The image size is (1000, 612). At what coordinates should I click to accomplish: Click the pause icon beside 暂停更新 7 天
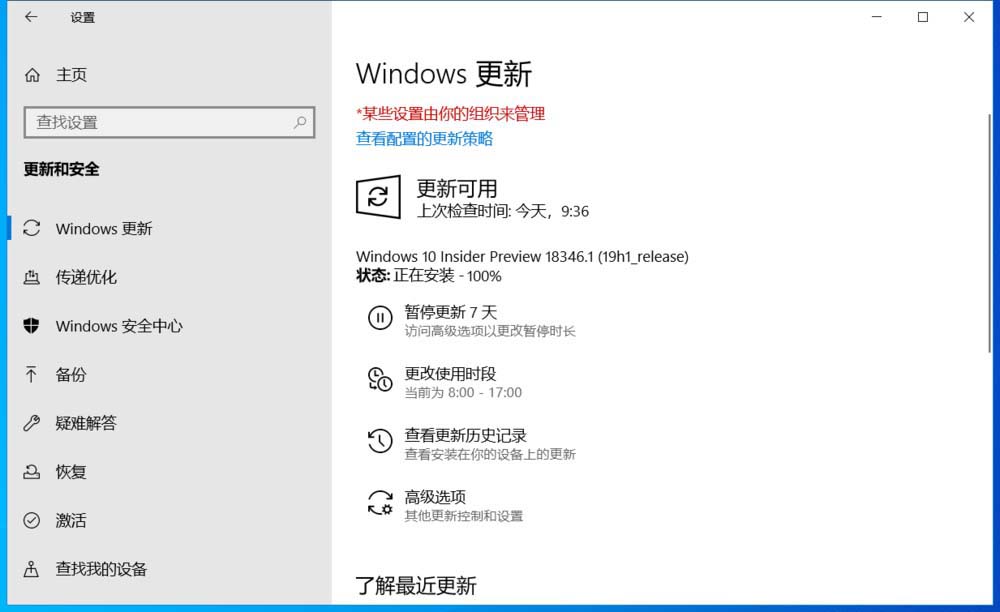(379, 317)
